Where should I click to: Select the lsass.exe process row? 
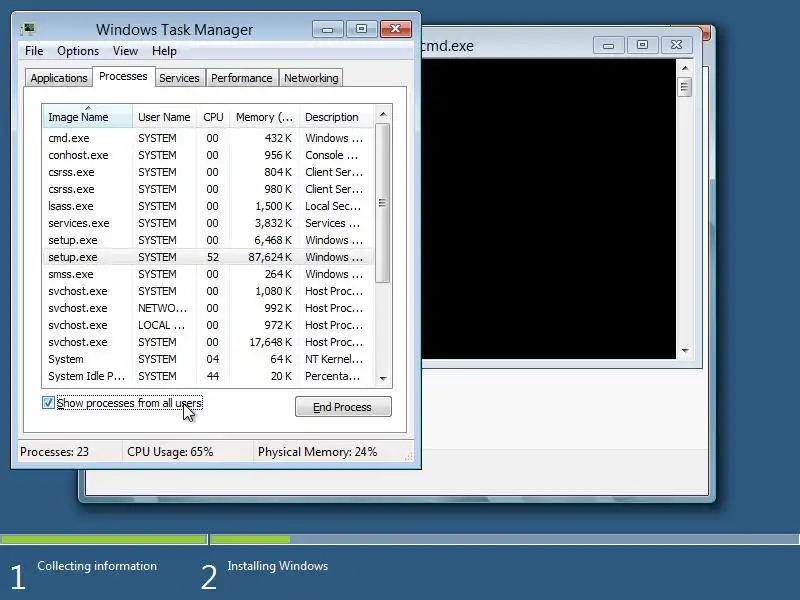(208, 206)
